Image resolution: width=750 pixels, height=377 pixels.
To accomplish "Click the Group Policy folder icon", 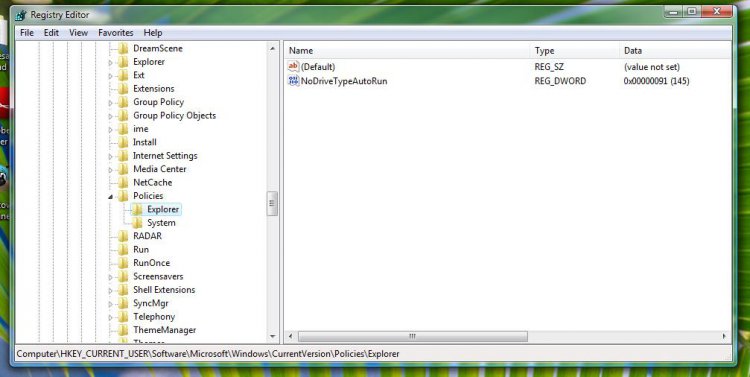I will pos(123,102).
